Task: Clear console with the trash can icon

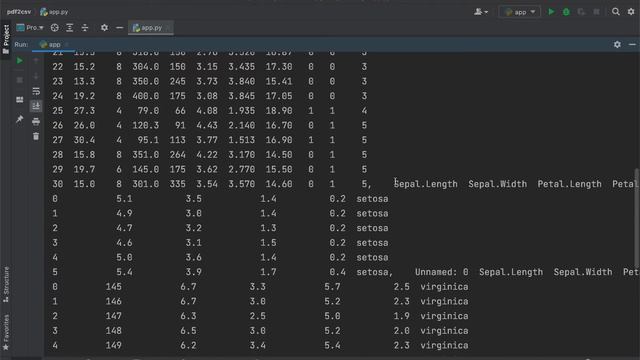Action: point(36,136)
